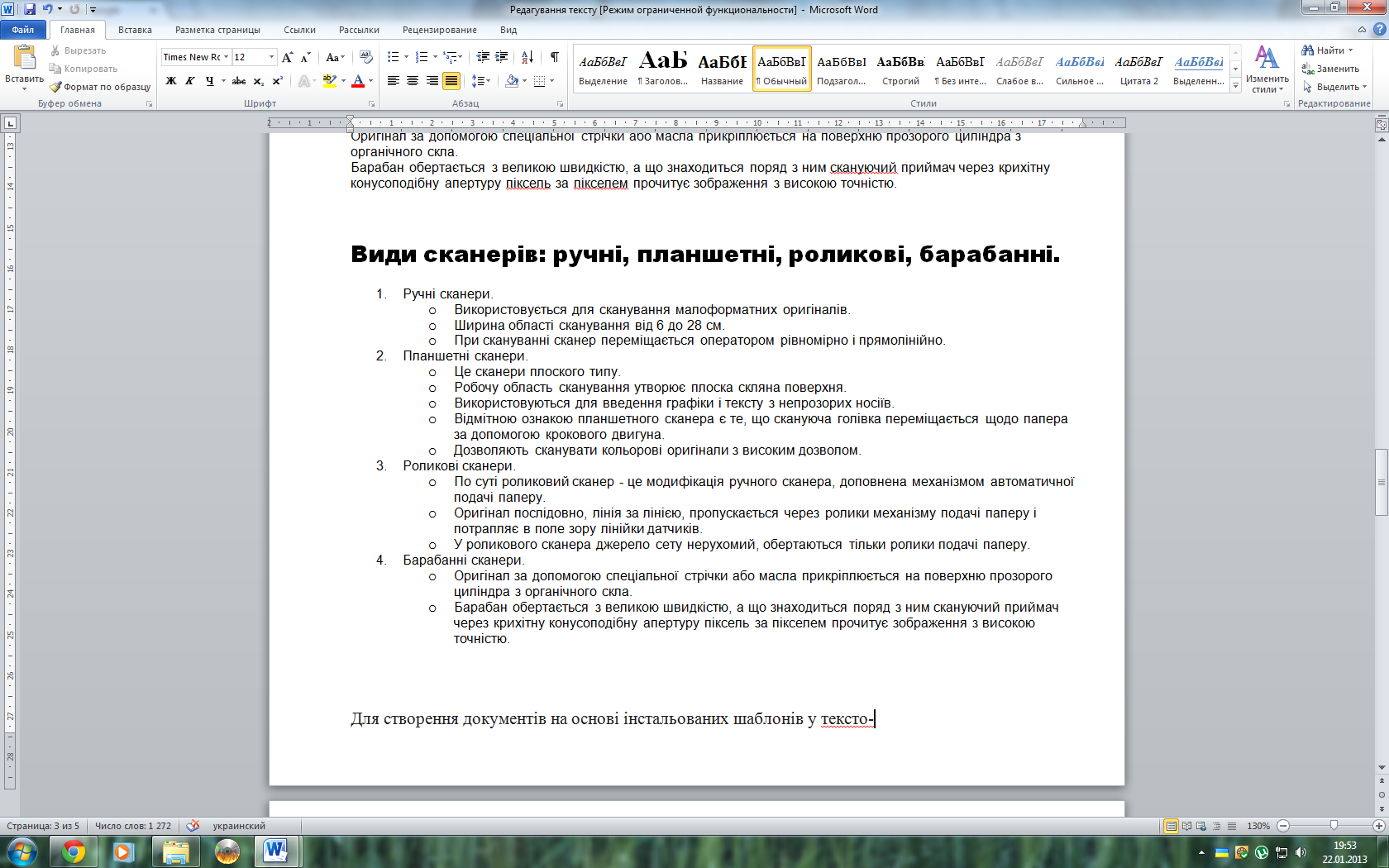Toggle italic formatting button
Screen dimensions: 1389x868
(190, 81)
